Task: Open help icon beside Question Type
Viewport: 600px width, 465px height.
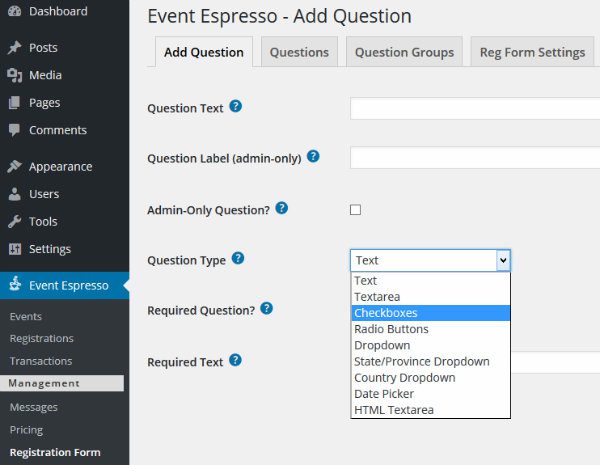Action: tap(238, 258)
